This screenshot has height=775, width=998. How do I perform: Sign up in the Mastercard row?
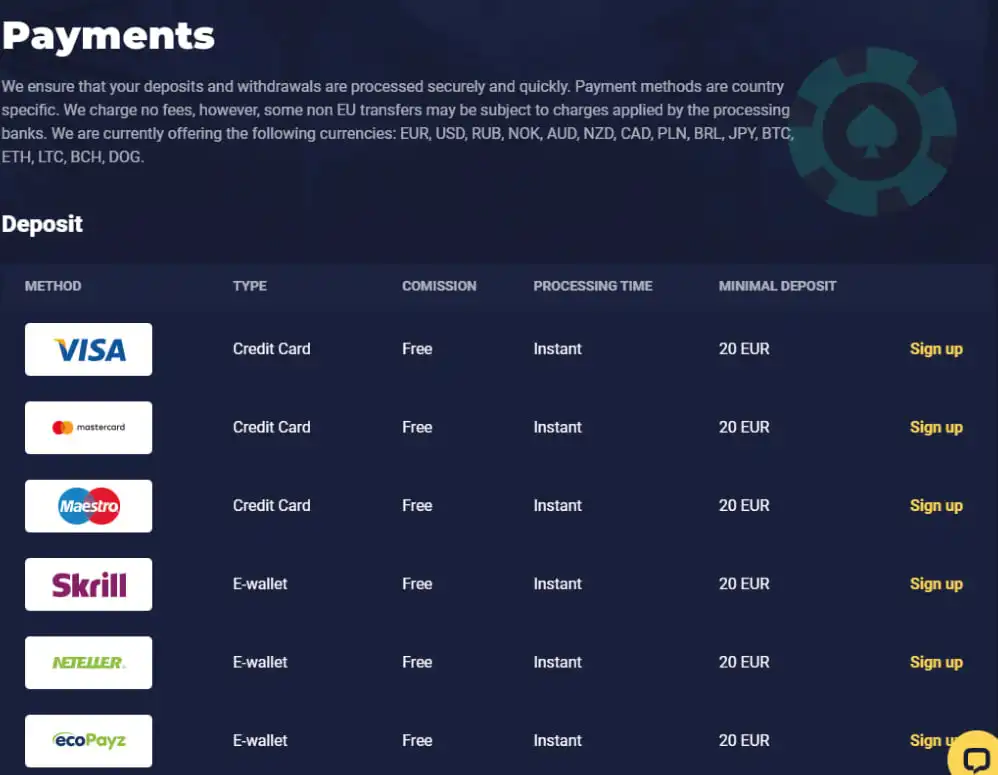(936, 427)
